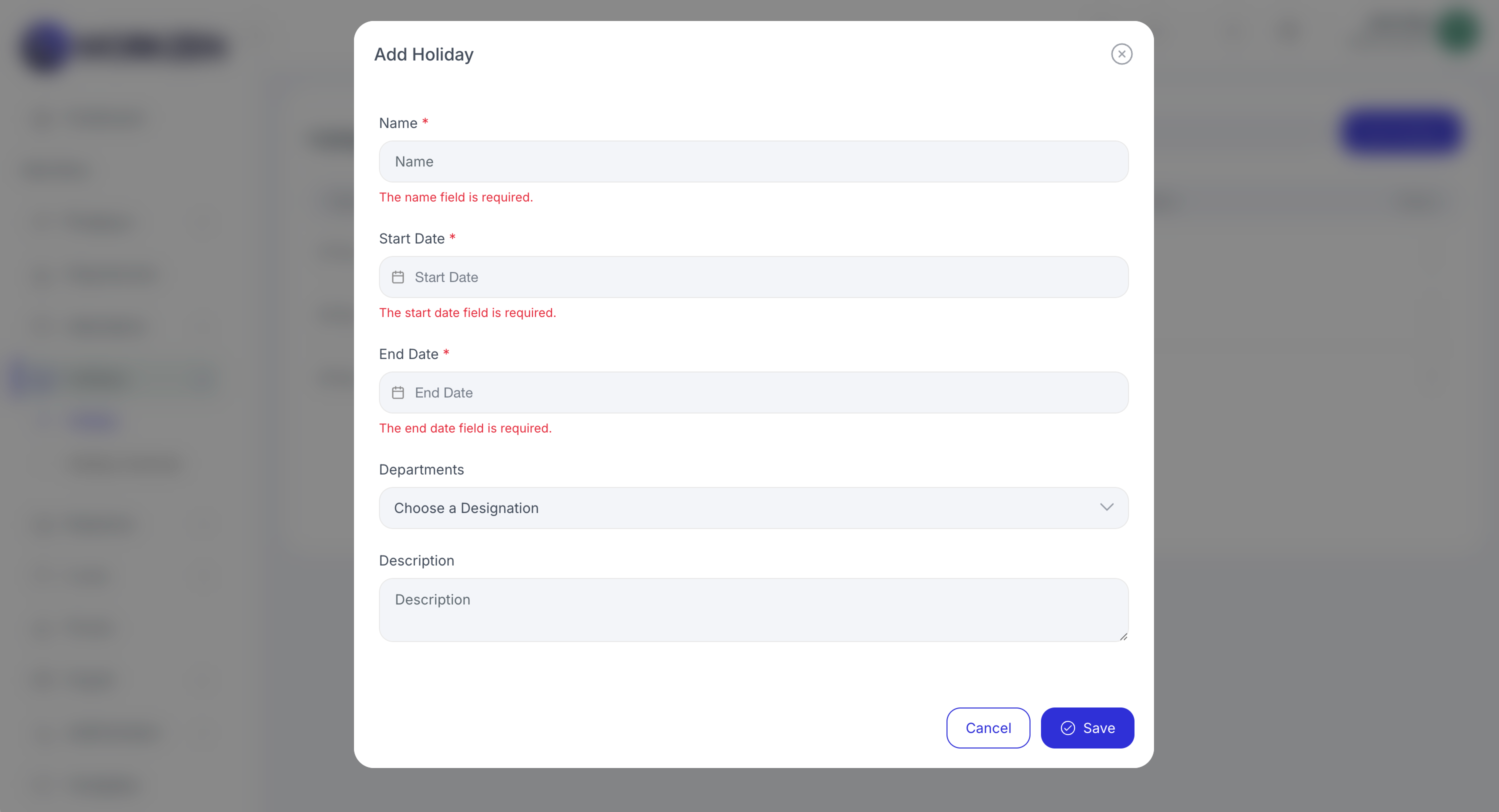Close the Add Holiday dialog with X icon
This screenshot has width=1499, height=812.
[1121, 54]
